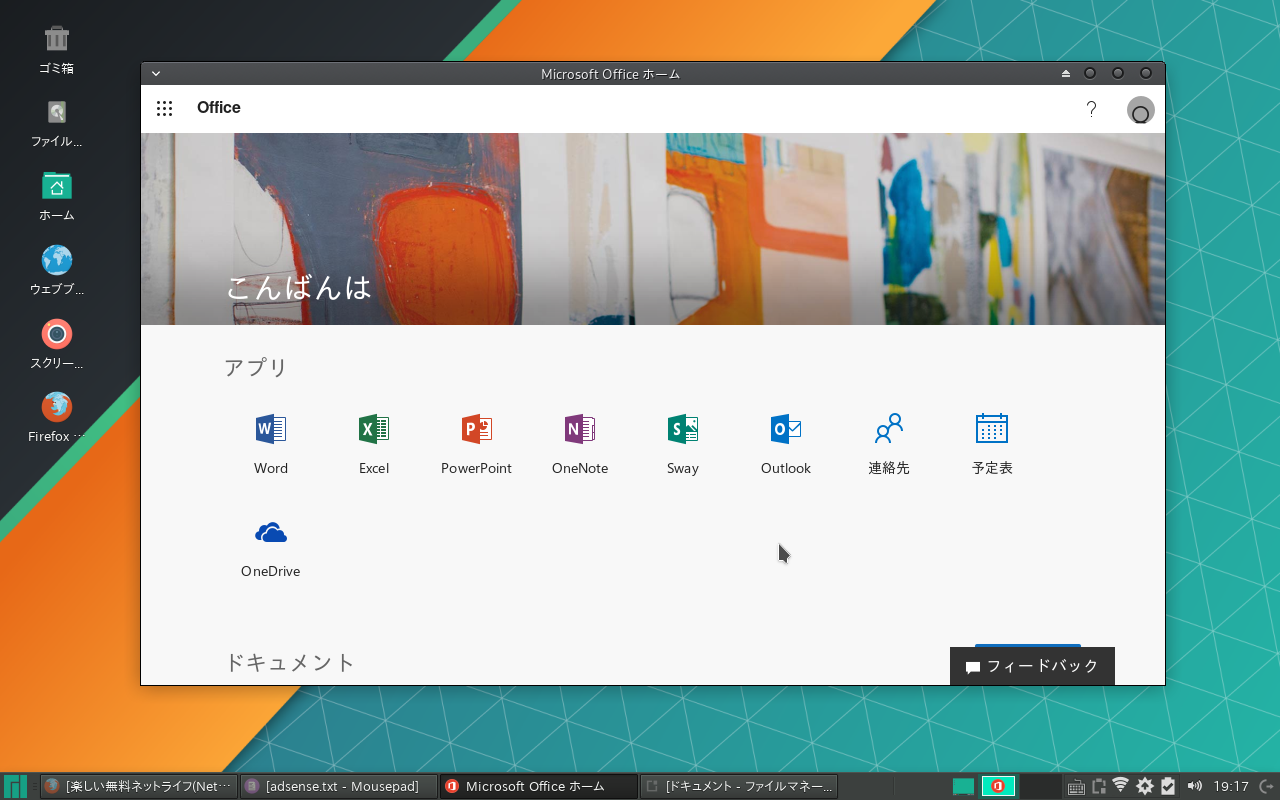The height and width of the screenshot is (800, 1280).
Task: Click the フィードバック feedback button
Action: pyautogui.click(x=1032, y=666)
